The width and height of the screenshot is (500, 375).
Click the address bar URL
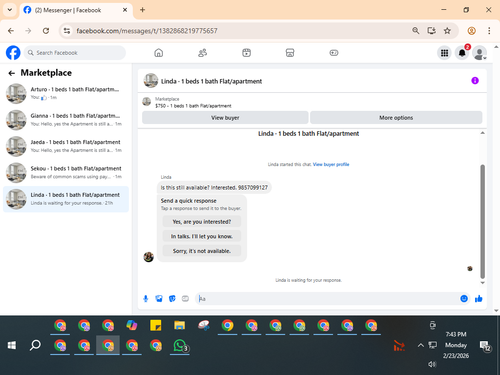click(147, 31)
